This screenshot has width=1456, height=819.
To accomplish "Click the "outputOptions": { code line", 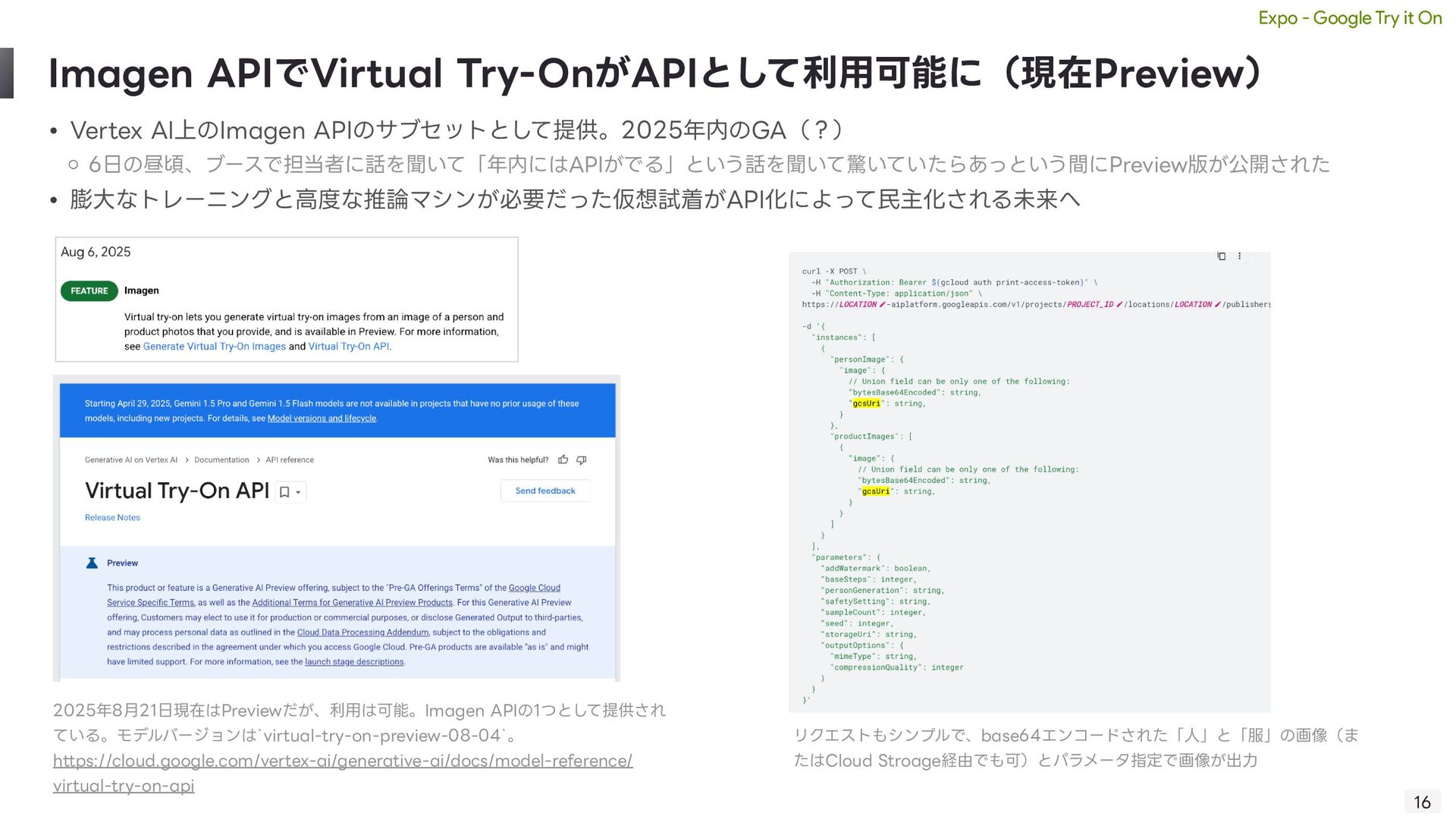I will coord(861,645).
